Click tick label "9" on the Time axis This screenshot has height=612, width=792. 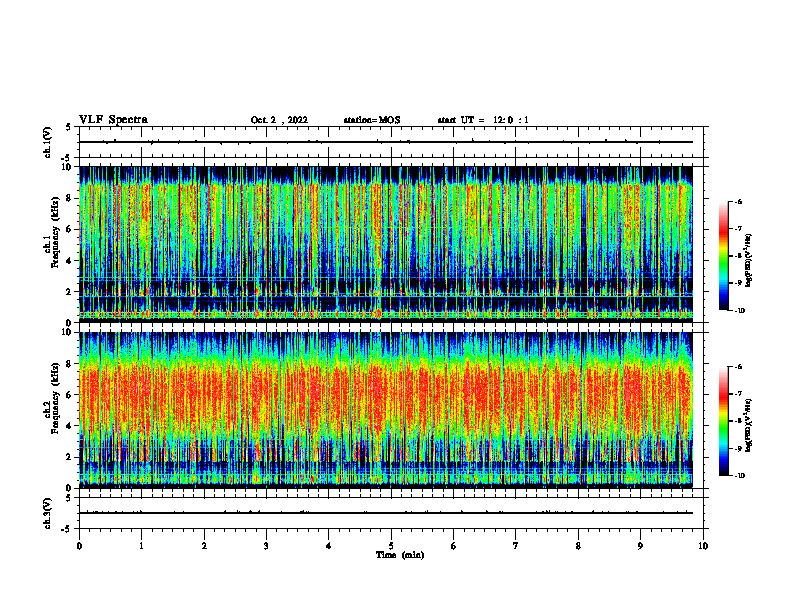coord(640,546)
